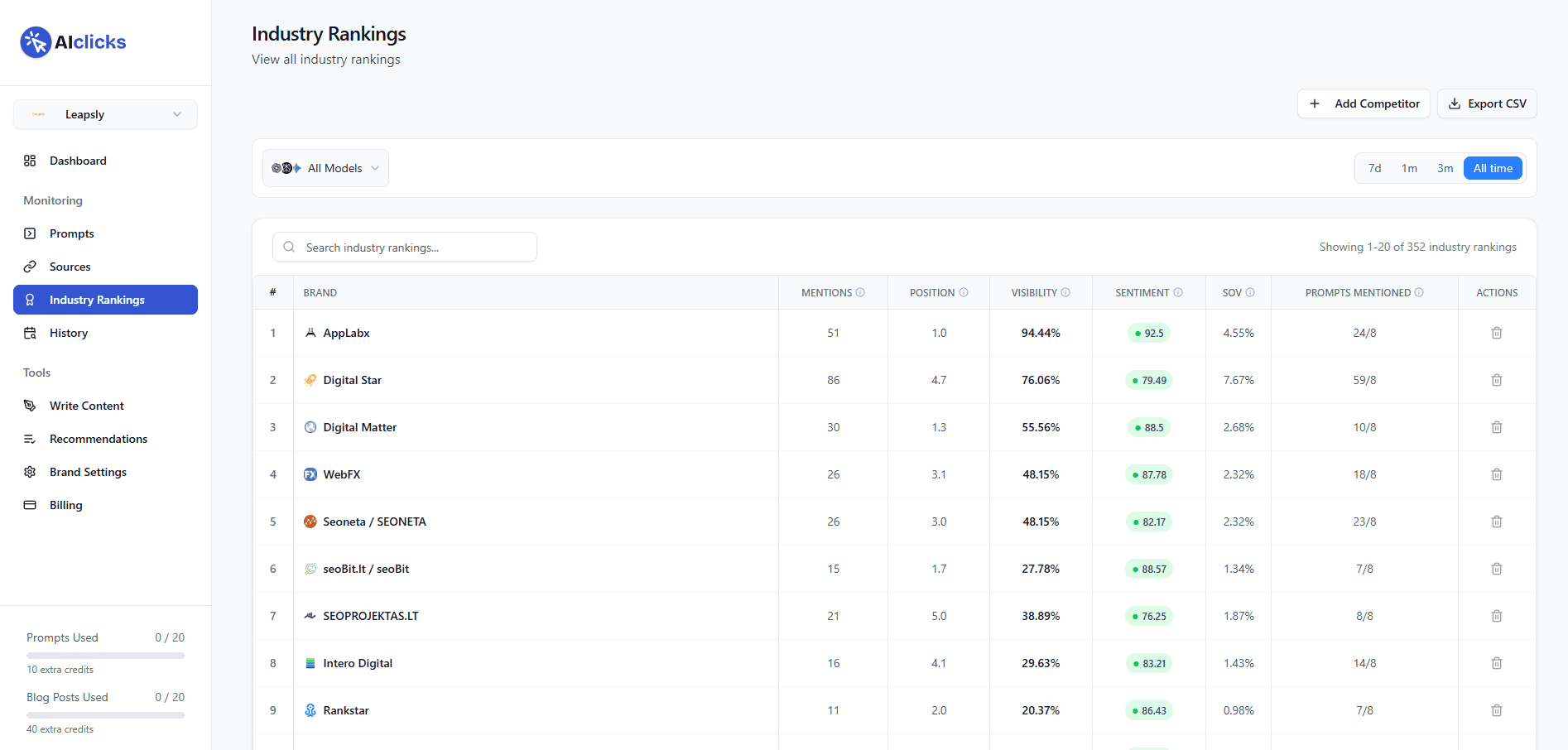The height and width of the screenshot is (750, 1568).
Task: Focus the Search industry rankings field
Action: (x=405, y=247)
